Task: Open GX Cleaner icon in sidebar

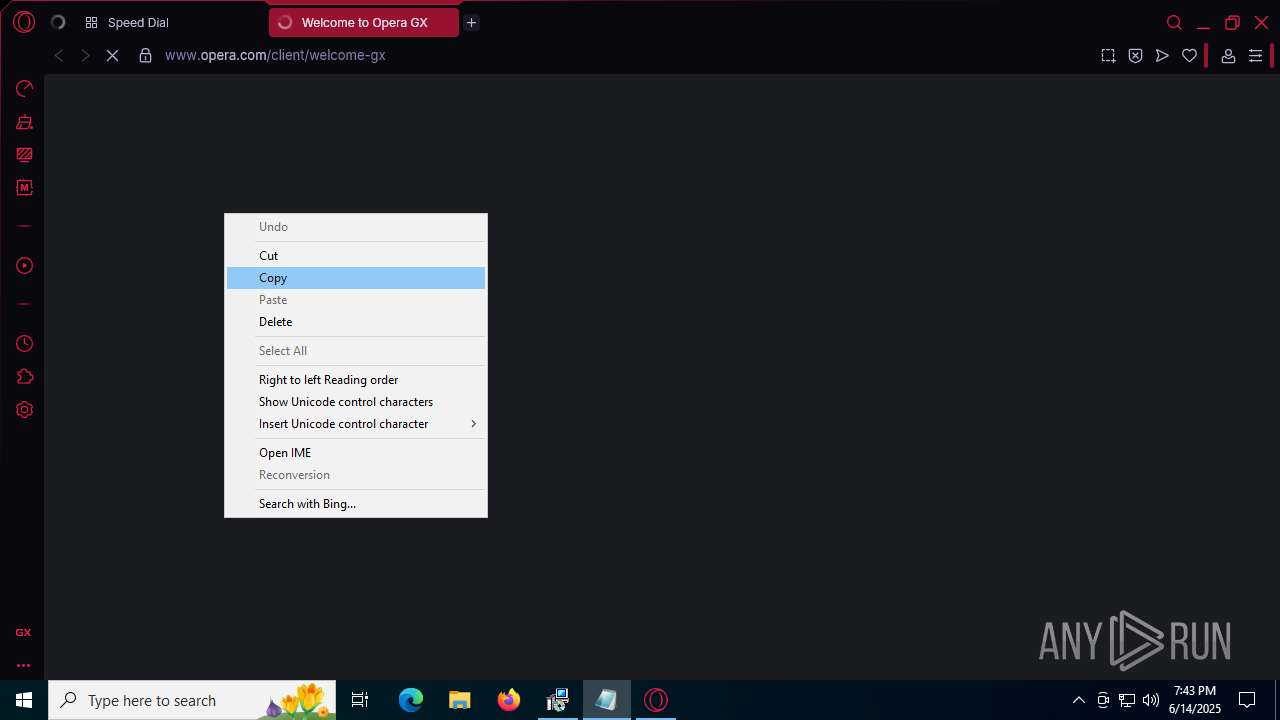Action: point(25,122)
